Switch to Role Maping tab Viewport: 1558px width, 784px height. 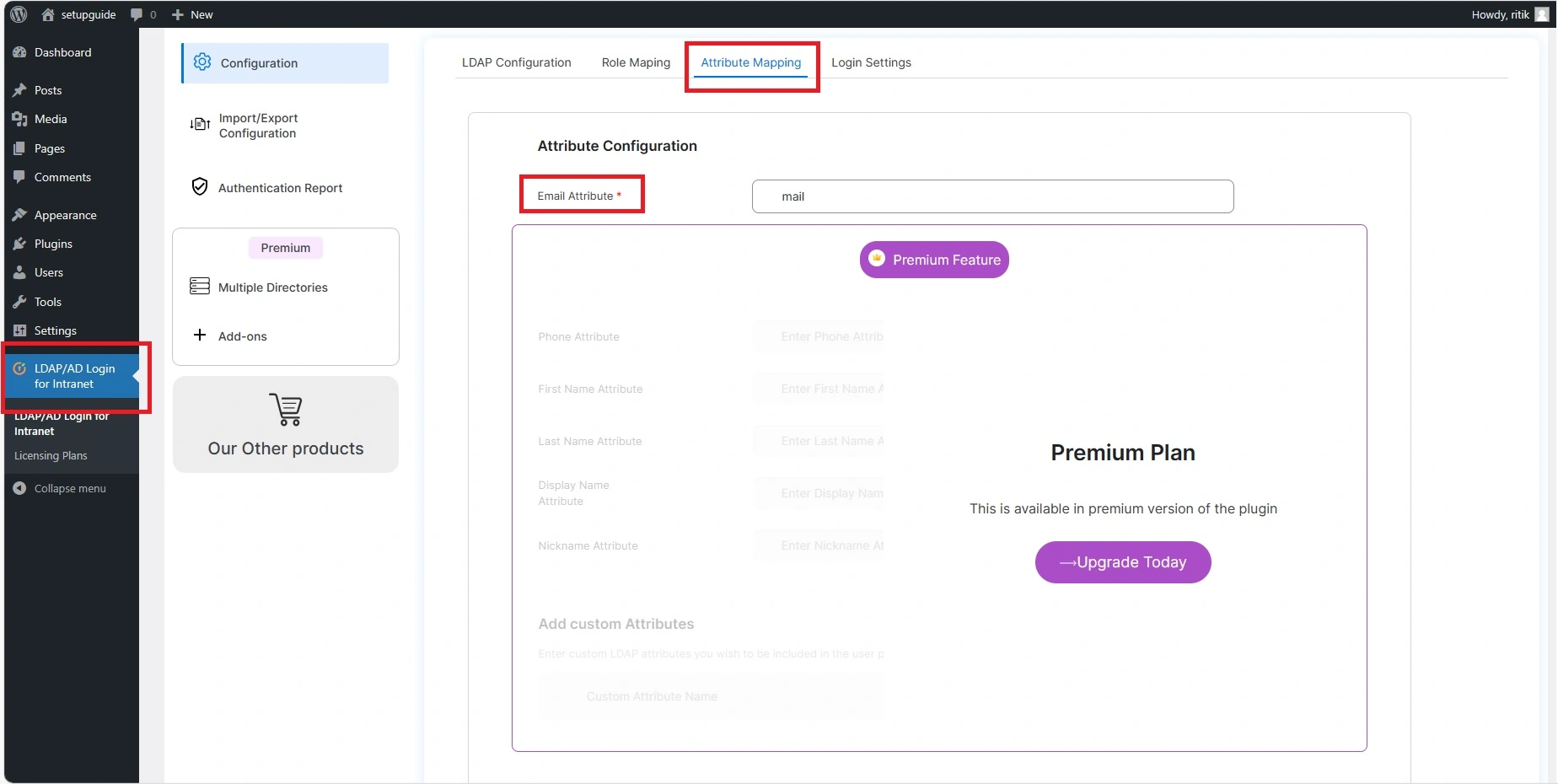coord(637,62)
